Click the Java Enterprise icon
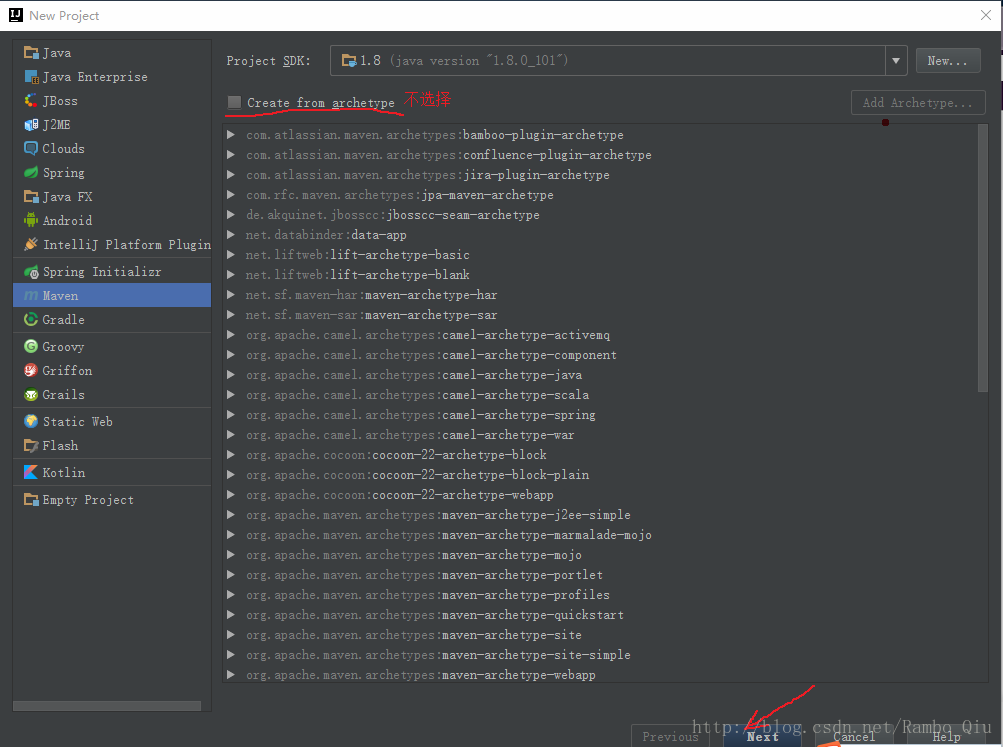This screenshot has height=747, width=1003. 31,77
